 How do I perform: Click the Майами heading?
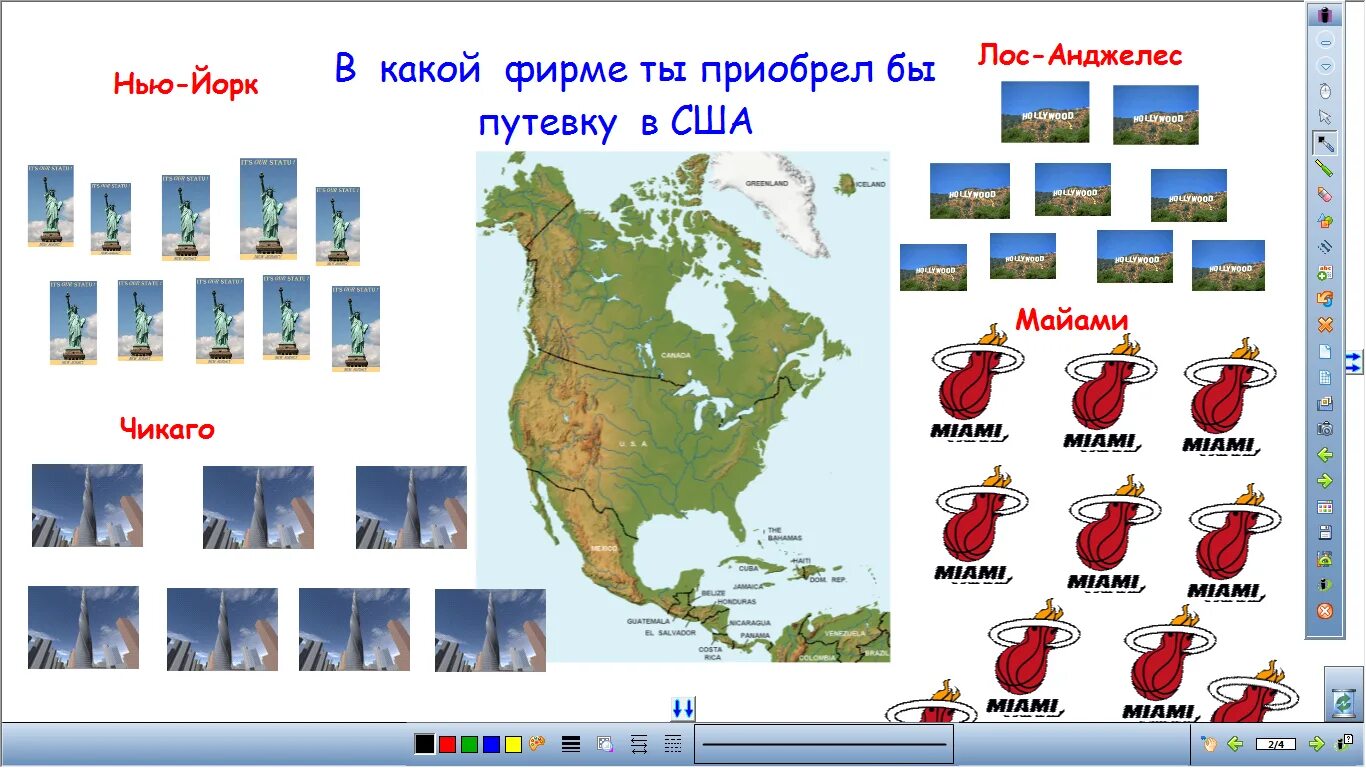pyautogui.click(x=1072, y=320)
